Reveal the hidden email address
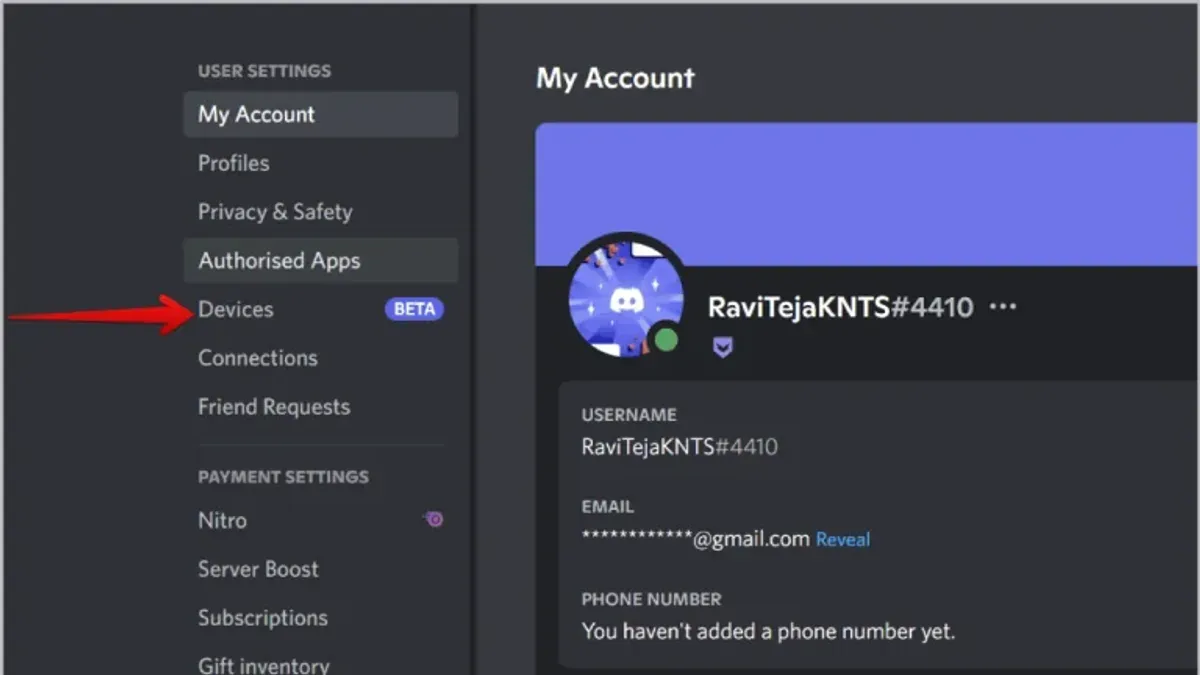Image resolution: width=1200 pixels, height=675 pixels. (843, 539)
